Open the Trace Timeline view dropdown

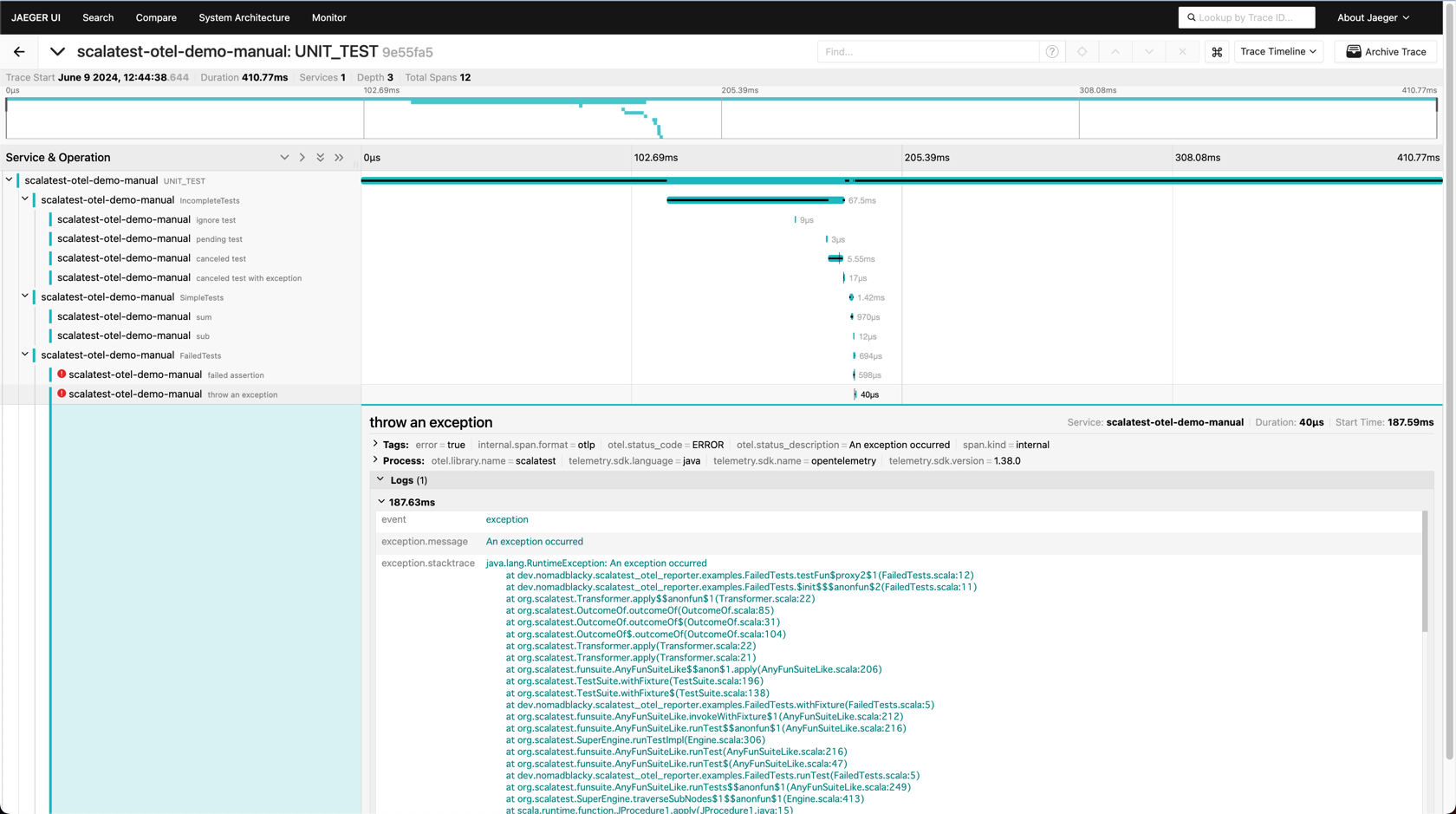(1278, 52)
